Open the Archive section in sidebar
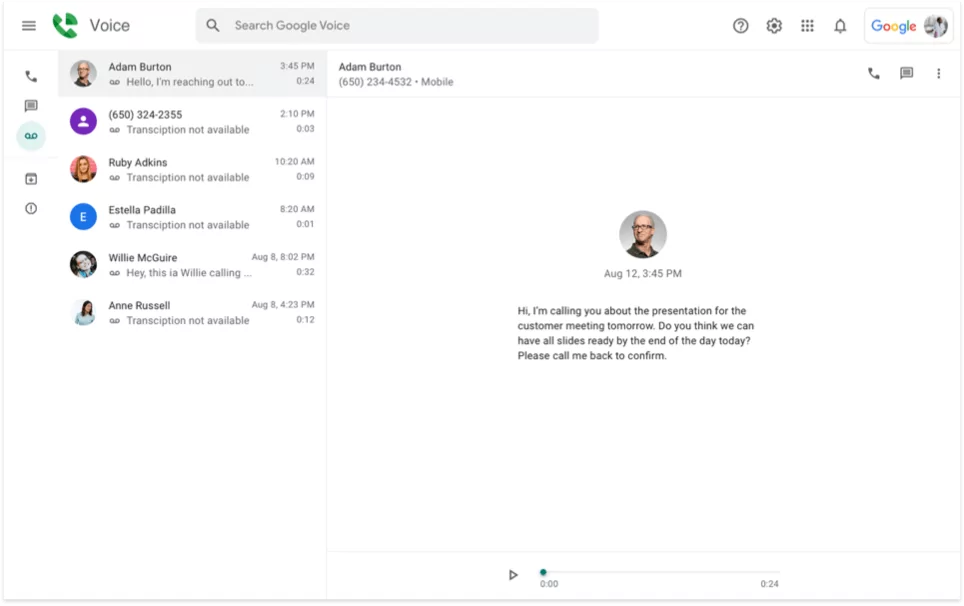This screenshot has width=964, height=606. point(31,179)
